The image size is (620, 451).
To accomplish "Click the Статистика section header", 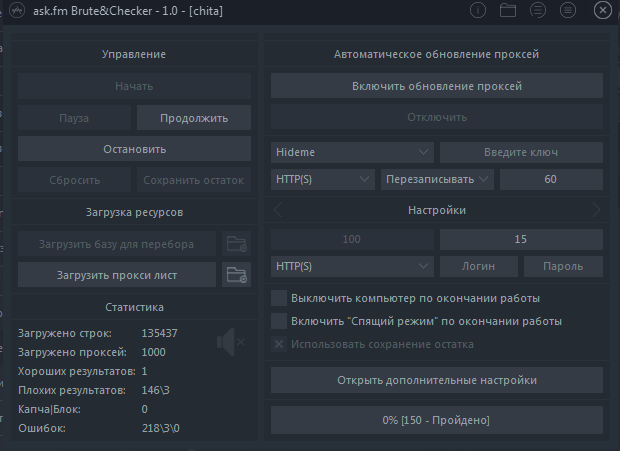I will pos(134,307).
